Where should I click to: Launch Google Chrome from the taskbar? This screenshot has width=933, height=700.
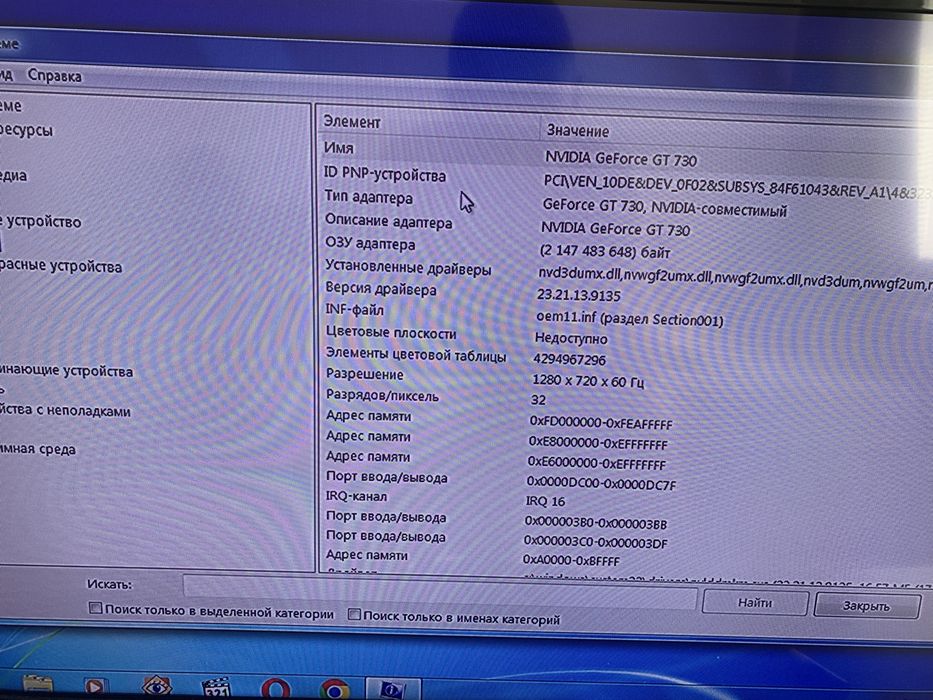(x=334, y=691)
